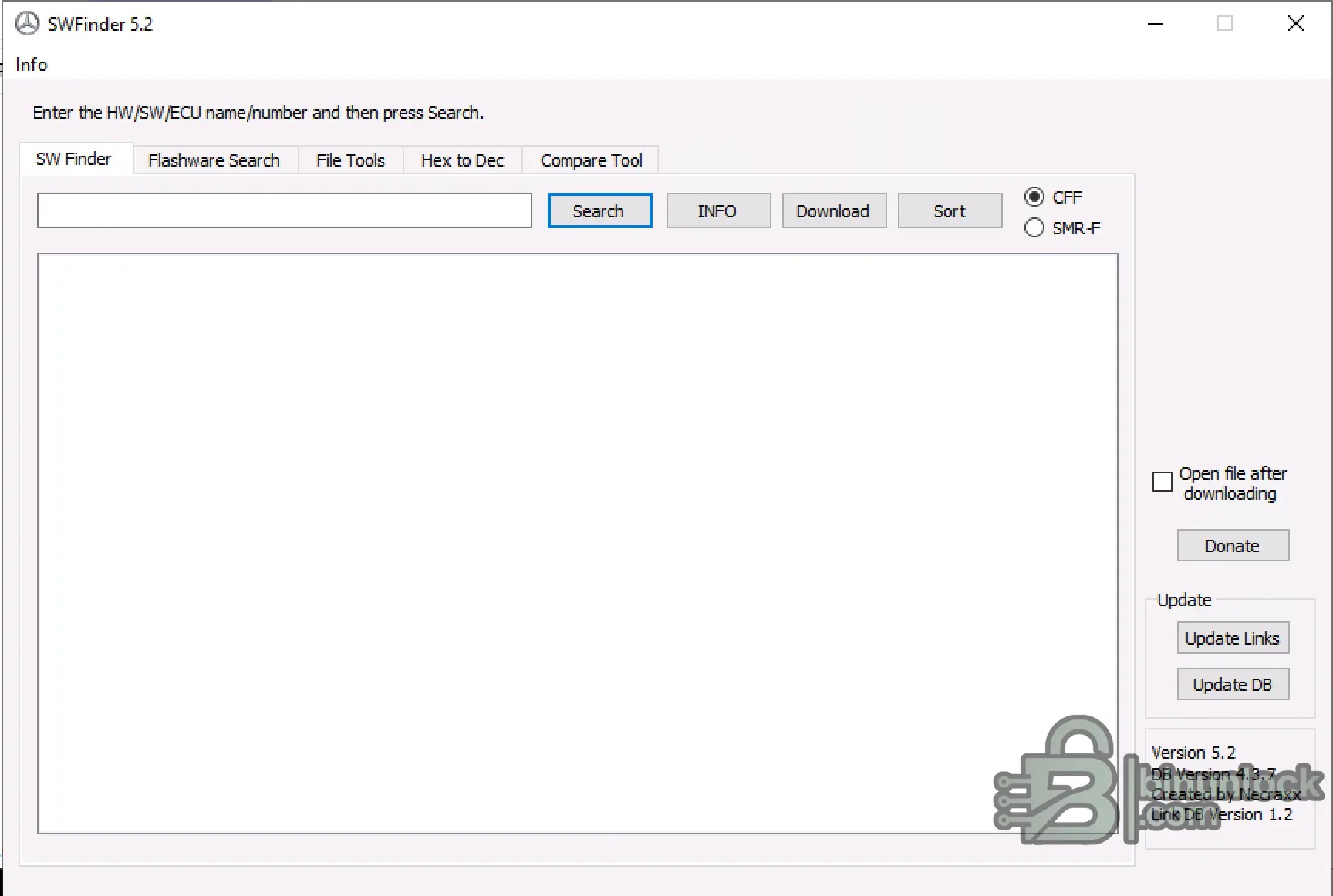Switch to the Flashware Search tab
The height and width of the screenshot is (896, 1333).
pos(214,160)
